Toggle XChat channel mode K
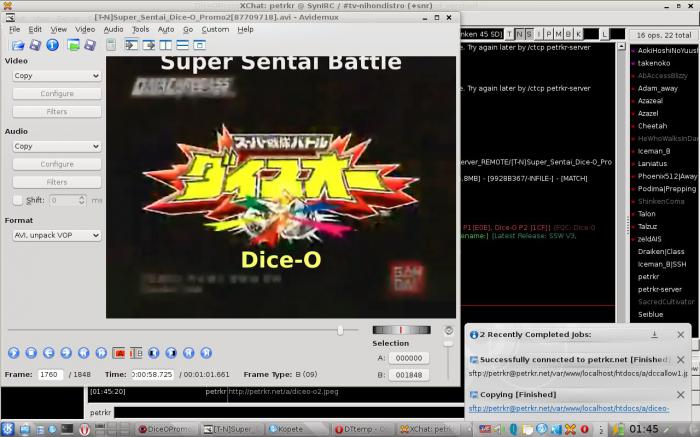The width and height of the screenshot is (700, 437). click(x=578, y=34)
